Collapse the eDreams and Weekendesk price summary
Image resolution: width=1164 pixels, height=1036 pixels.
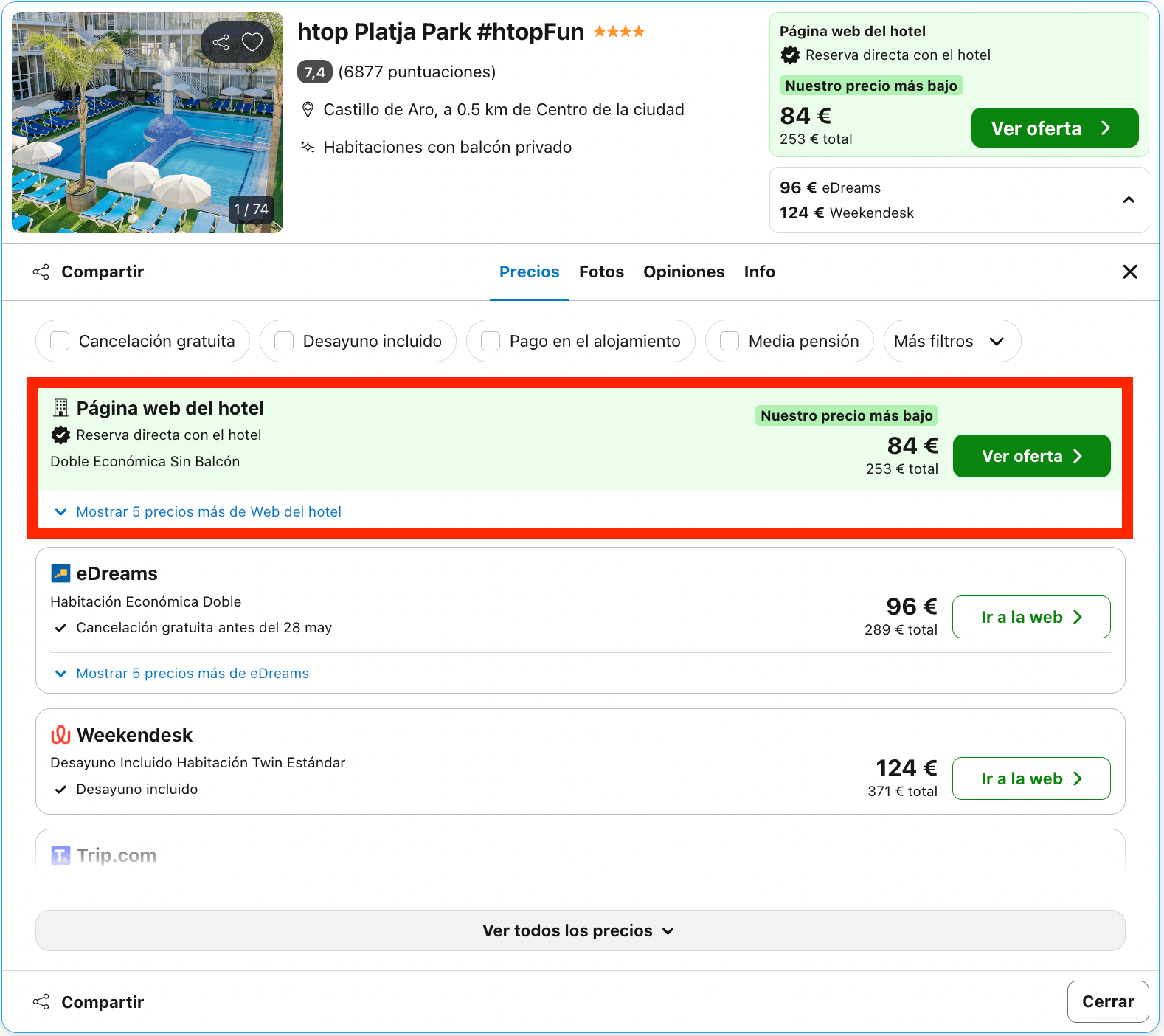pyautogui.click(x=1129, y=200)
